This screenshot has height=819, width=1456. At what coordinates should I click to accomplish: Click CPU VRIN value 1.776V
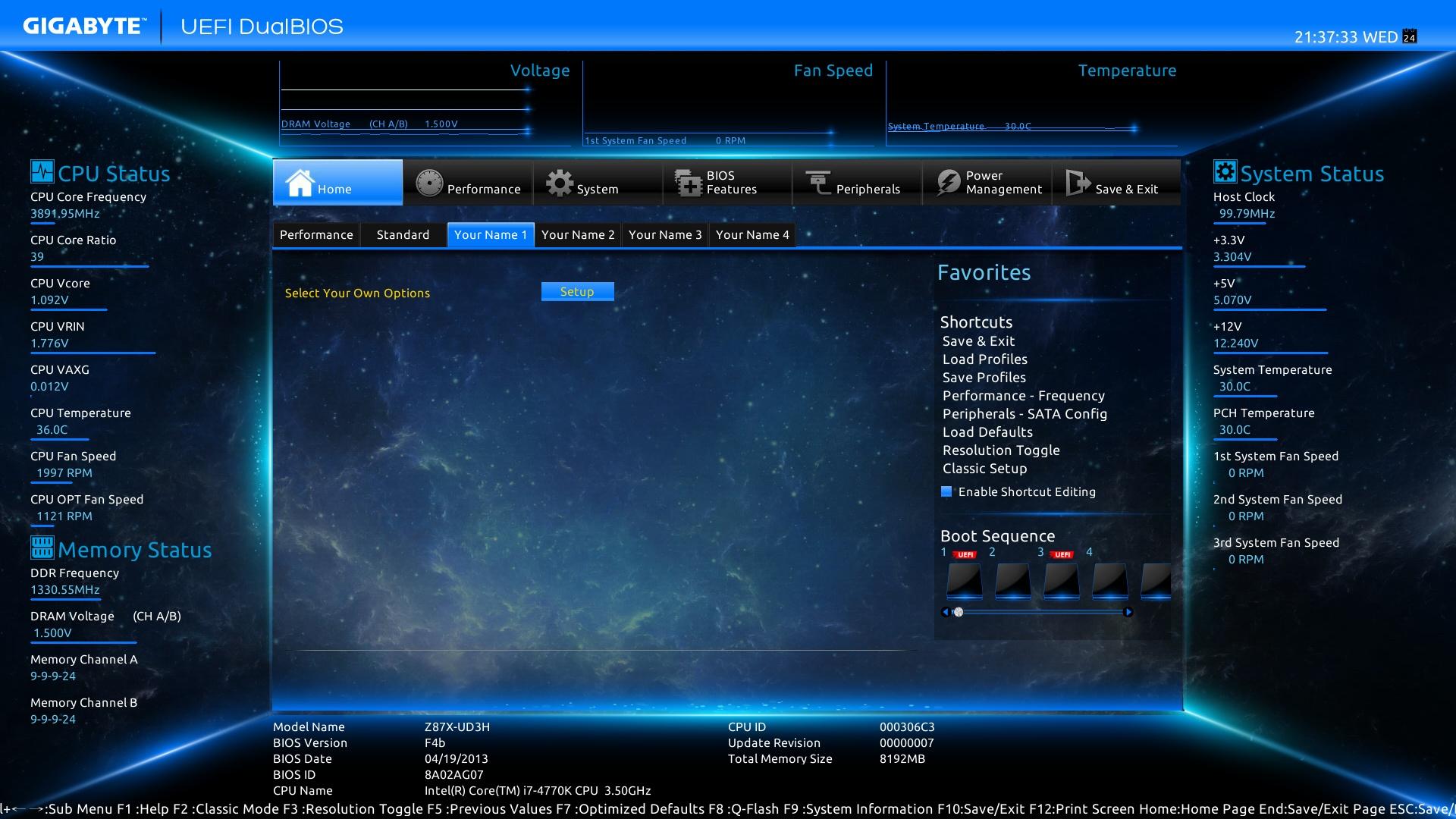(49, 344)
